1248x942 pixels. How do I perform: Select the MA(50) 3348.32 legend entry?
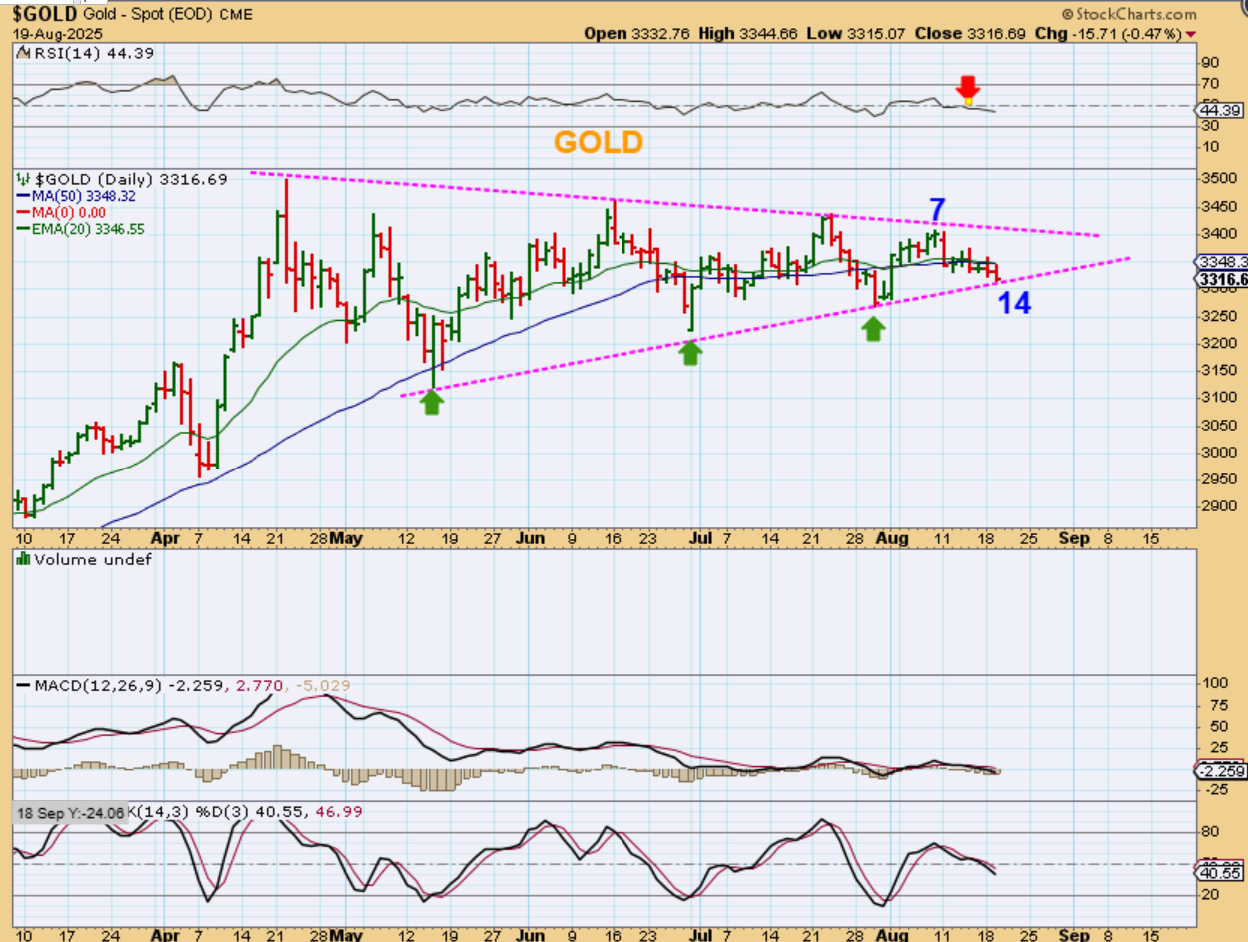78,196
